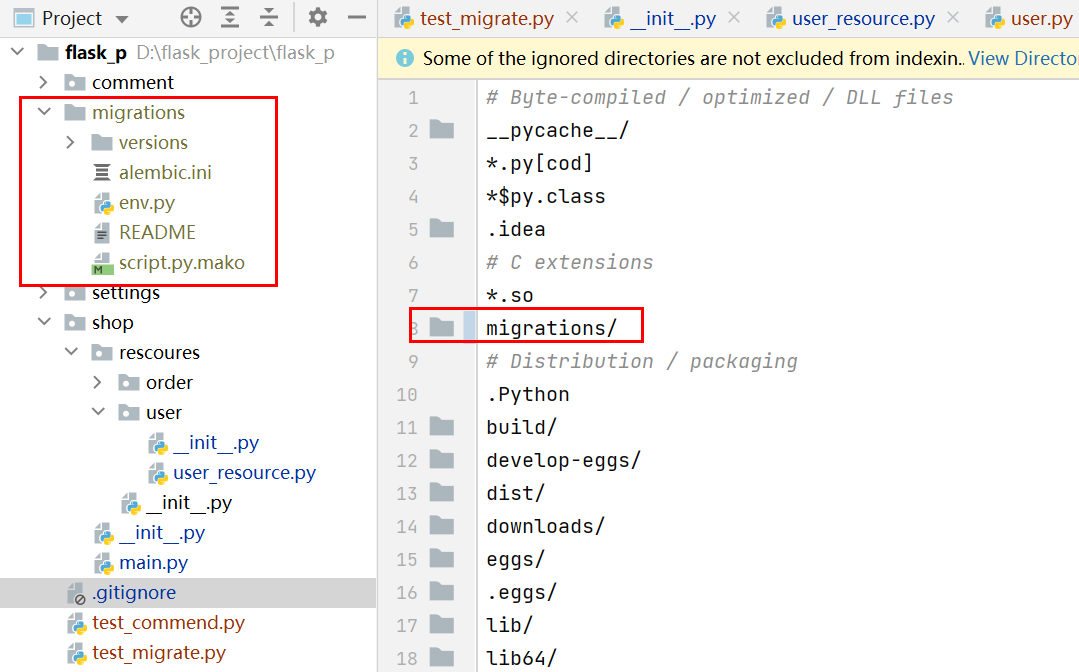Click the shop package folder icon
The image size is (1079, 672).
click(74, 322)
